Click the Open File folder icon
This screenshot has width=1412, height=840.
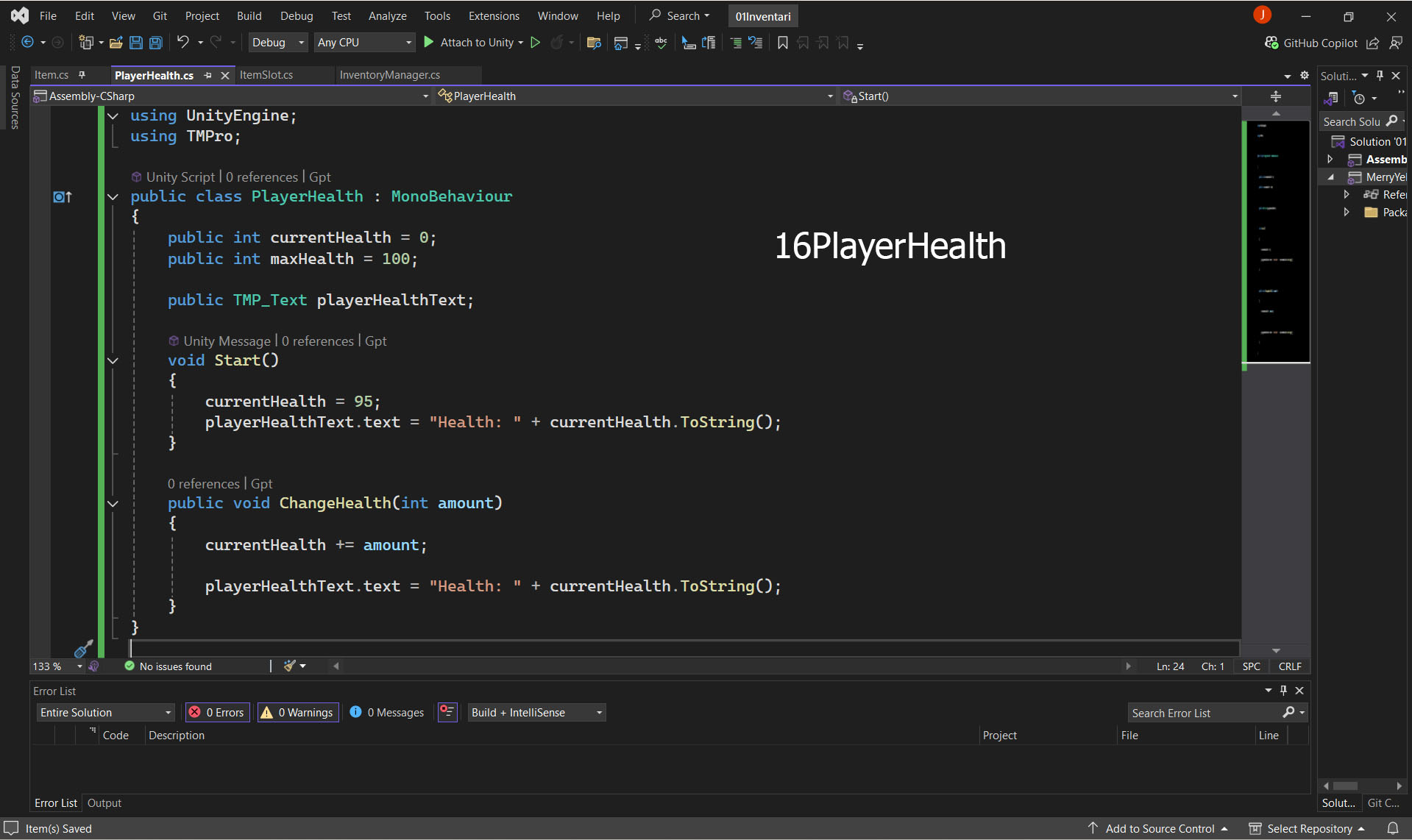tap(116, 43)
